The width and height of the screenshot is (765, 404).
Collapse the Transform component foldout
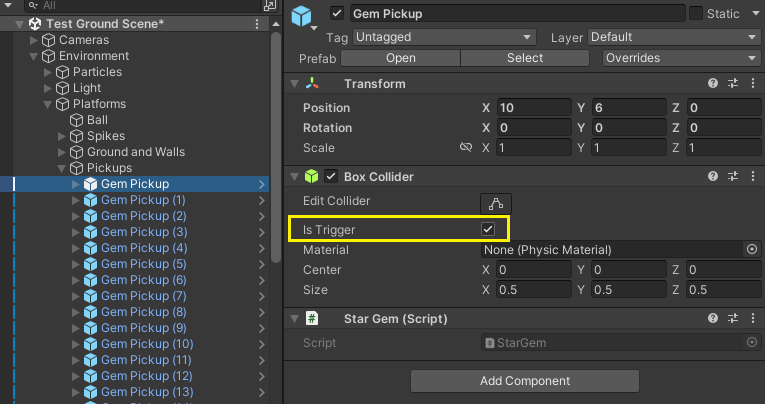[294, 84]
